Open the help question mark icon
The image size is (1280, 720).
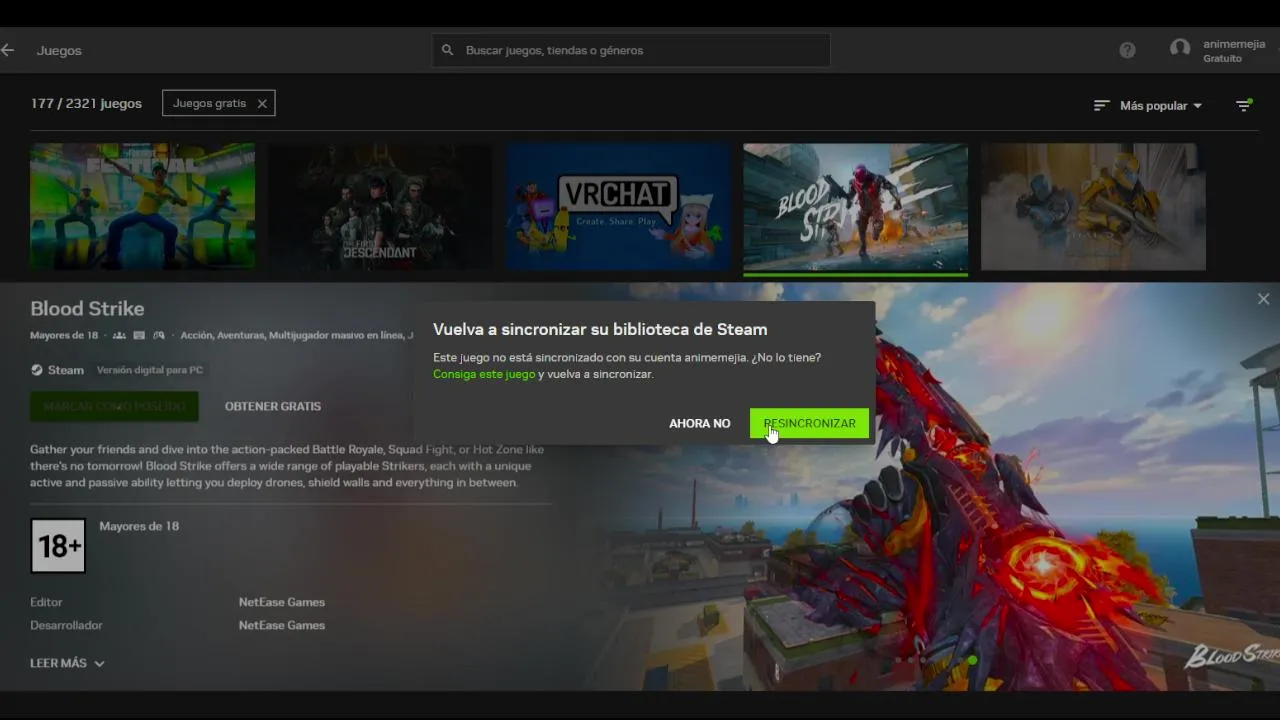tap(1127, 50)
